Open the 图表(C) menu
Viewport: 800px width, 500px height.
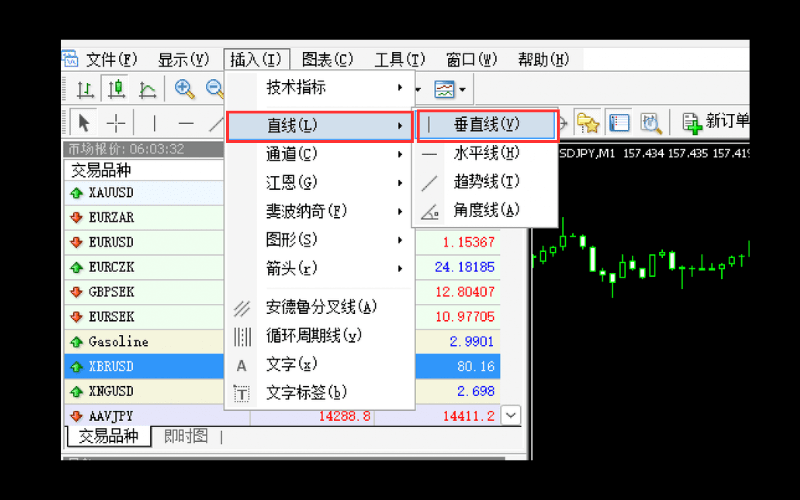point(328,60)
